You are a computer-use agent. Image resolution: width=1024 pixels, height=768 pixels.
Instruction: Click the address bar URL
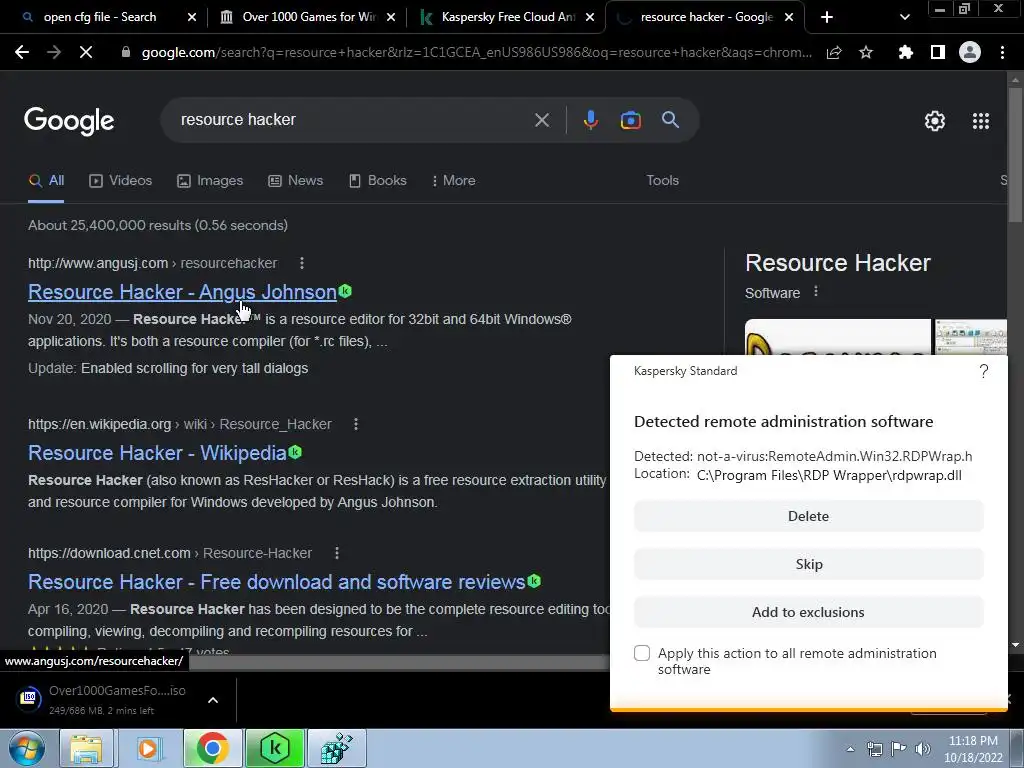point(477,52)
